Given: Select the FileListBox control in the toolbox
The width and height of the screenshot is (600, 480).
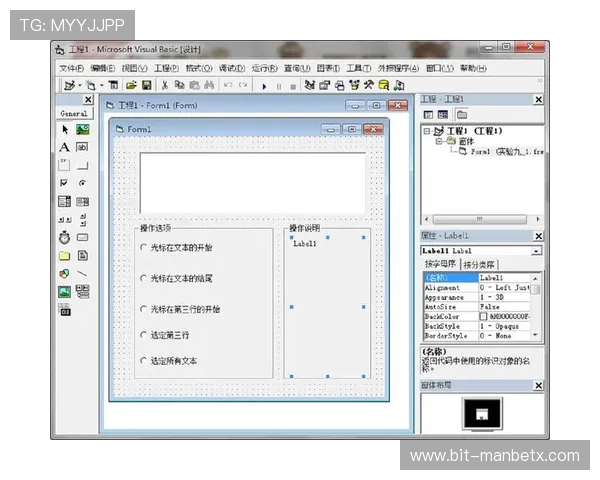Looking at the screenshot, I should 83,255.
